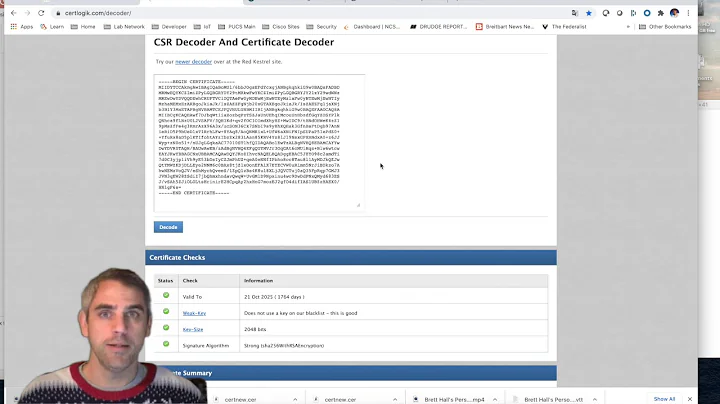Expand the bookmarks overflow chevron
Screen dimensions: 720x404
pyautogui.click(x=628, y=27)
